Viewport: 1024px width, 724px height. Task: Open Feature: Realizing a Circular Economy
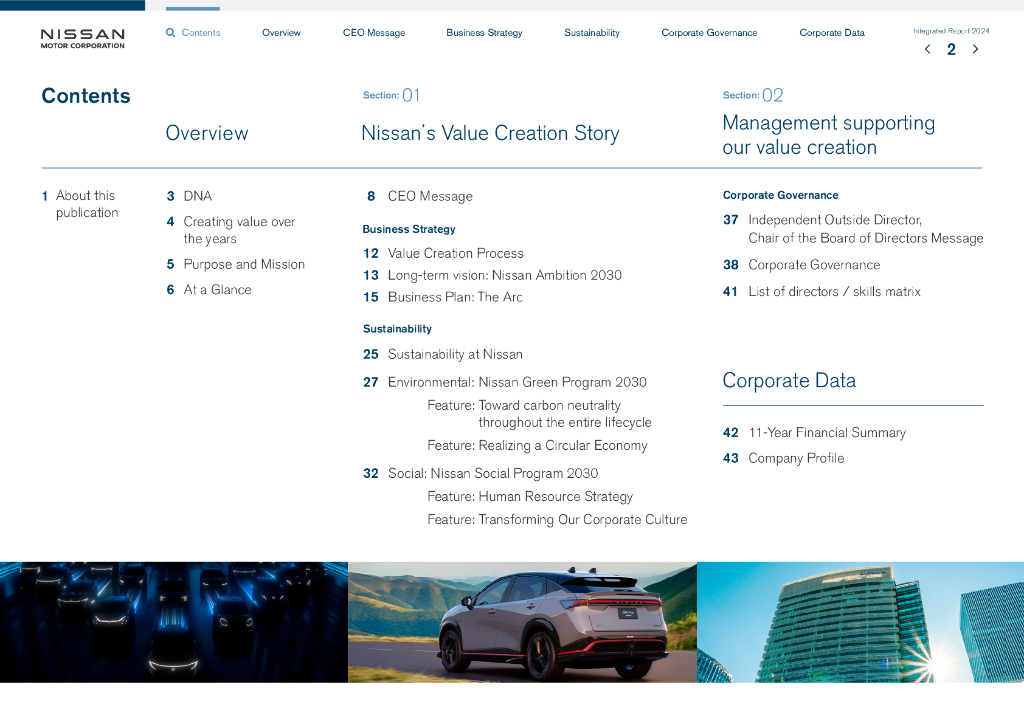(x=537, y=445)
